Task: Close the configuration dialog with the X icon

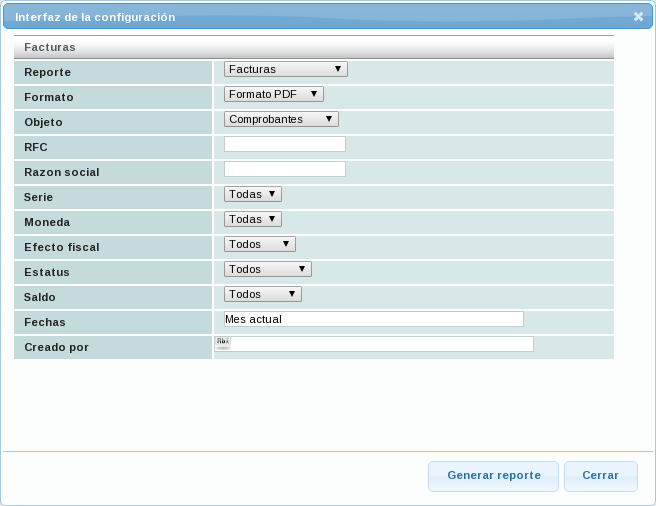Action: point(638,17)
